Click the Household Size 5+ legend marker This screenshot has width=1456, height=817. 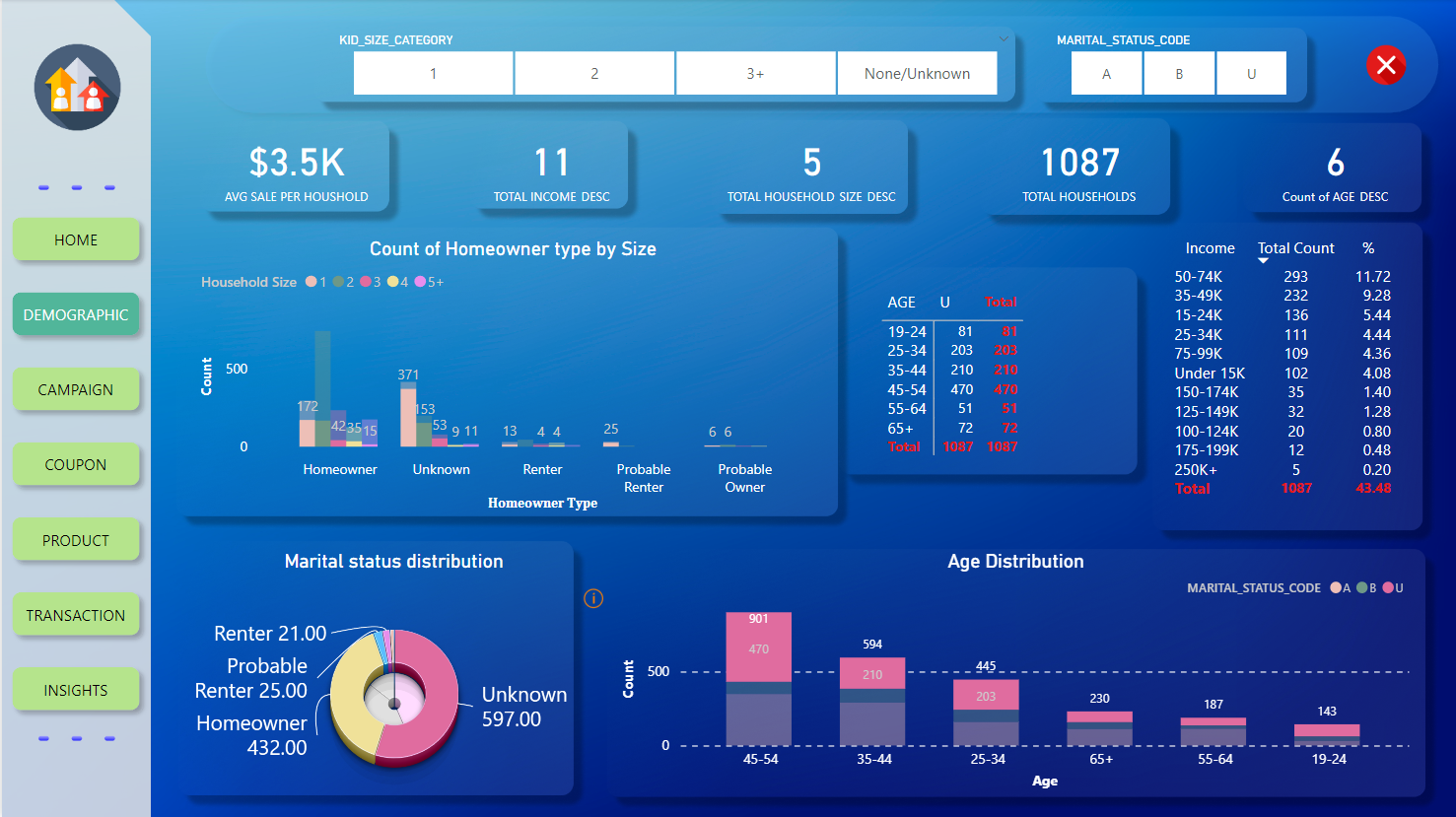421,282
